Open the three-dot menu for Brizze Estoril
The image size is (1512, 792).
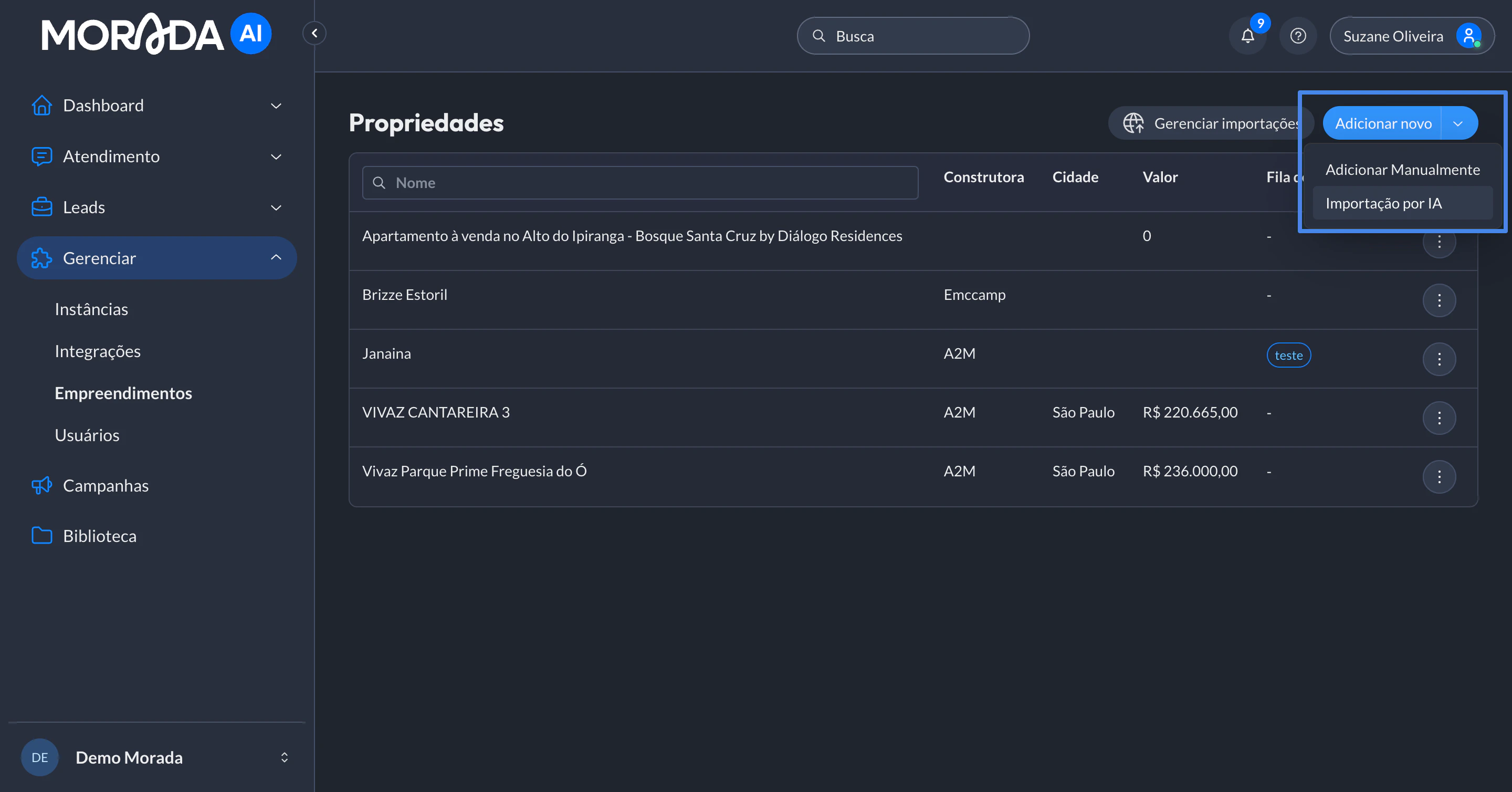pyautogui.click(x=1438, y=300)
